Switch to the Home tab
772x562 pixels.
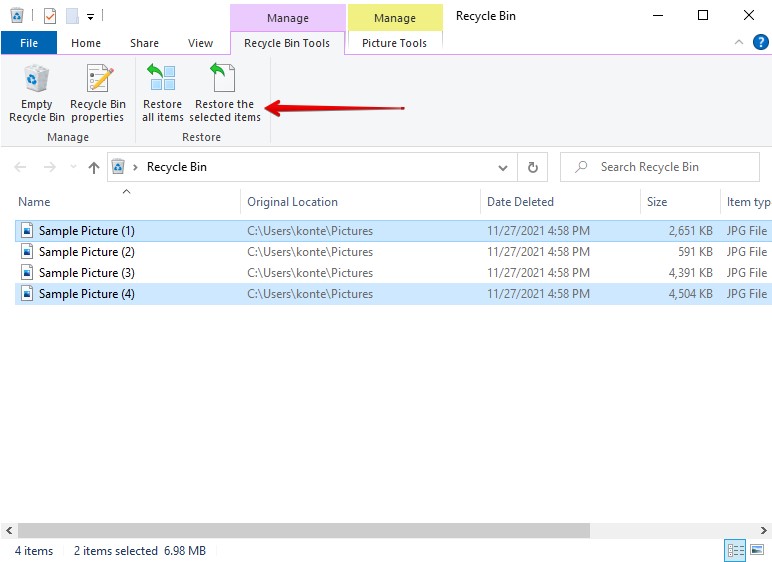86,43
